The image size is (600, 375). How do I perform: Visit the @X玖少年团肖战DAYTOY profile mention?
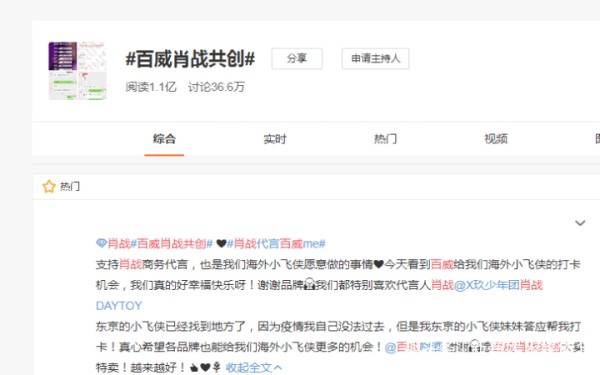coord(498,285)
